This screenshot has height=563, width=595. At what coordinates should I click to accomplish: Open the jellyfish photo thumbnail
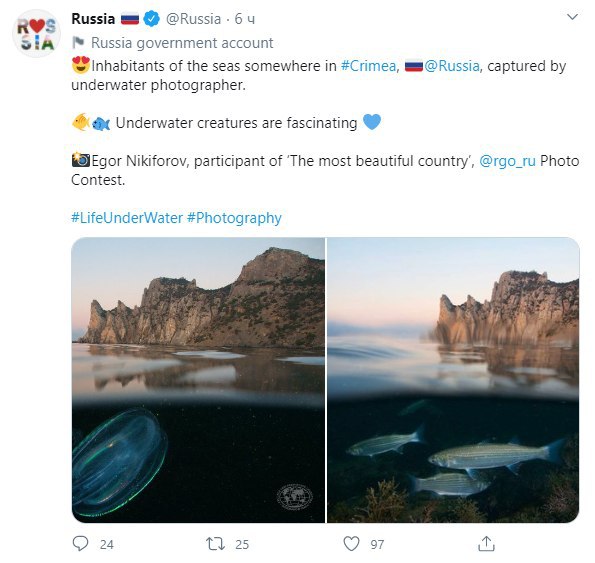point(198,380)
